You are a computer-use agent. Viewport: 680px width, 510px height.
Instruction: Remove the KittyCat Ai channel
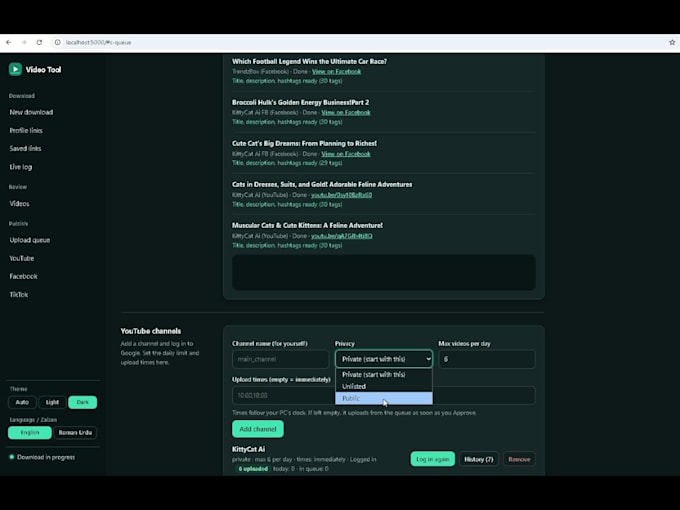[x=519, y=459]
